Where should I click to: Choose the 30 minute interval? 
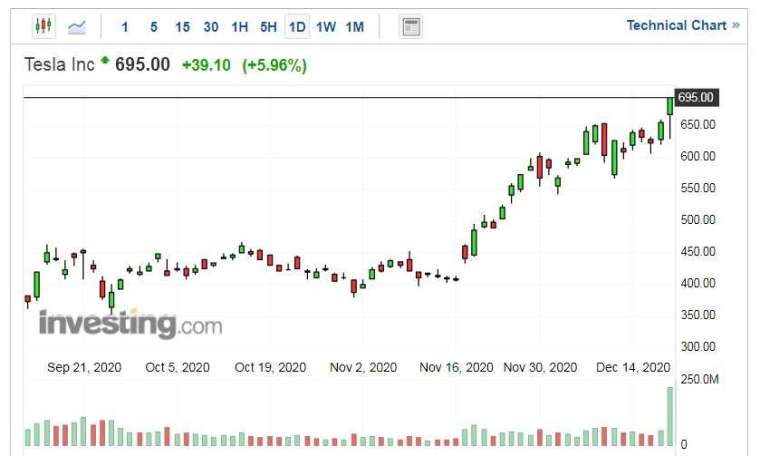click(211, 27)
